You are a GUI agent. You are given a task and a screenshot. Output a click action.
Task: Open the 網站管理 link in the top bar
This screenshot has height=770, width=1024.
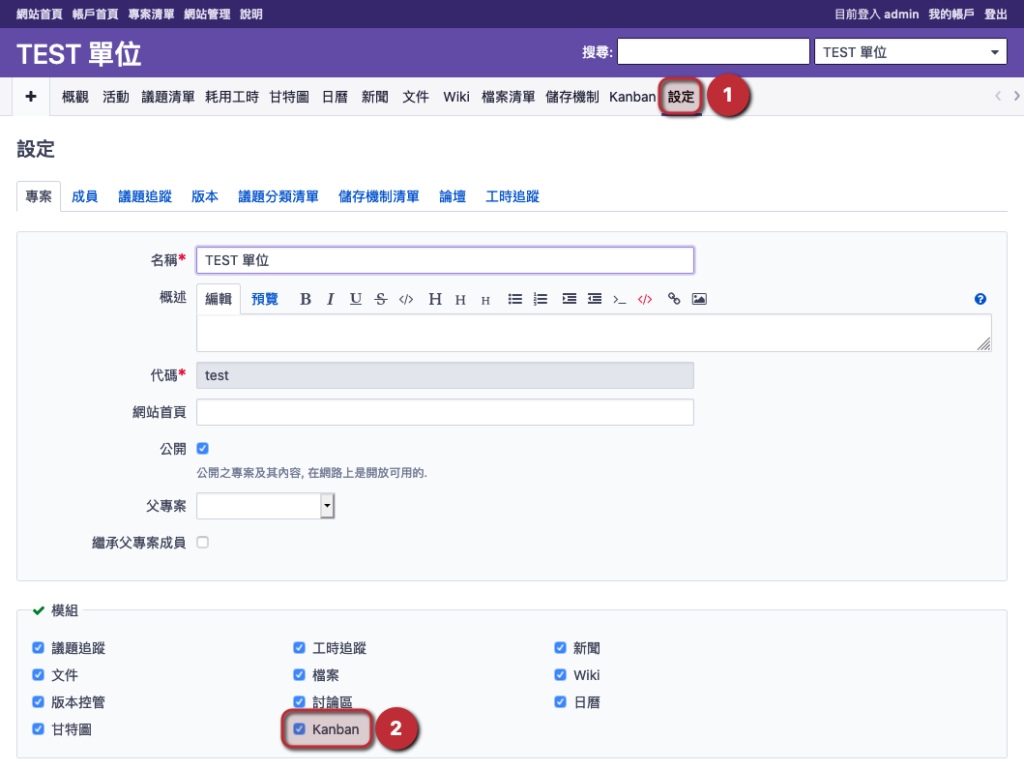(x=207, y=14)
